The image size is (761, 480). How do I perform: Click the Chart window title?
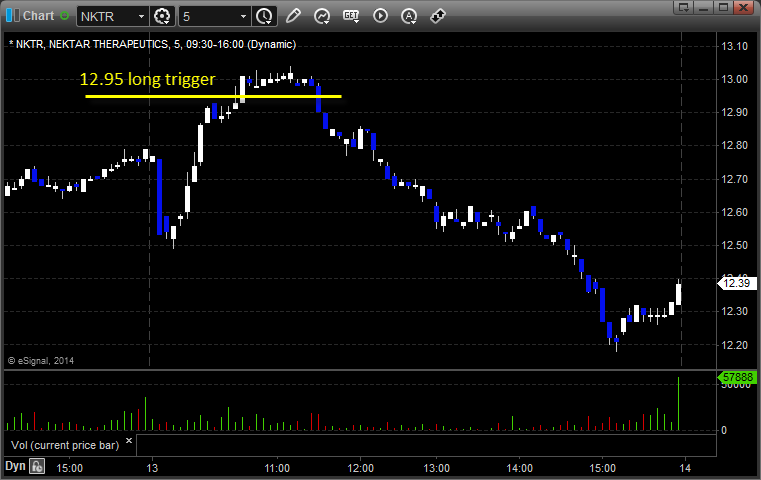coord(38,16)
